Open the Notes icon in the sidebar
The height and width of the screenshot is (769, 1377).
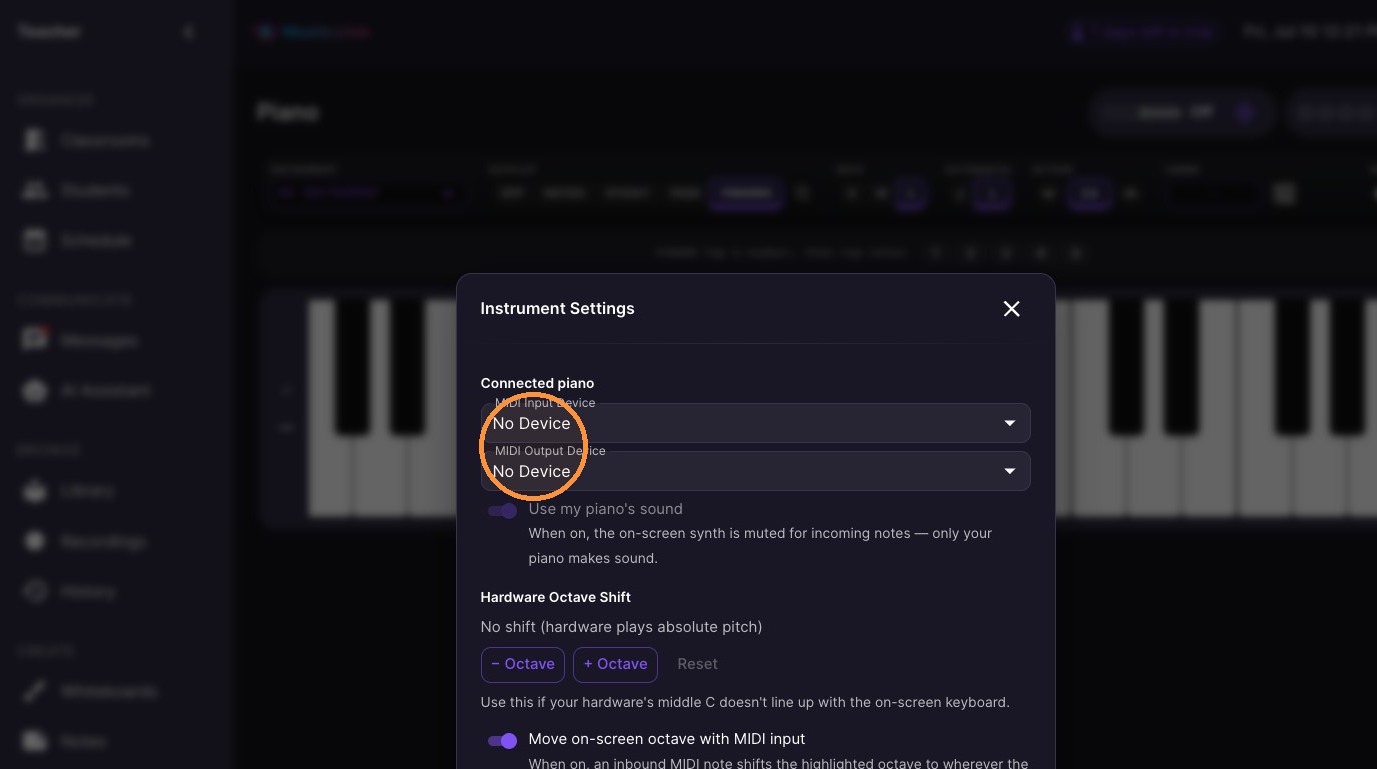pyautogui.click(x=35, y=741)
